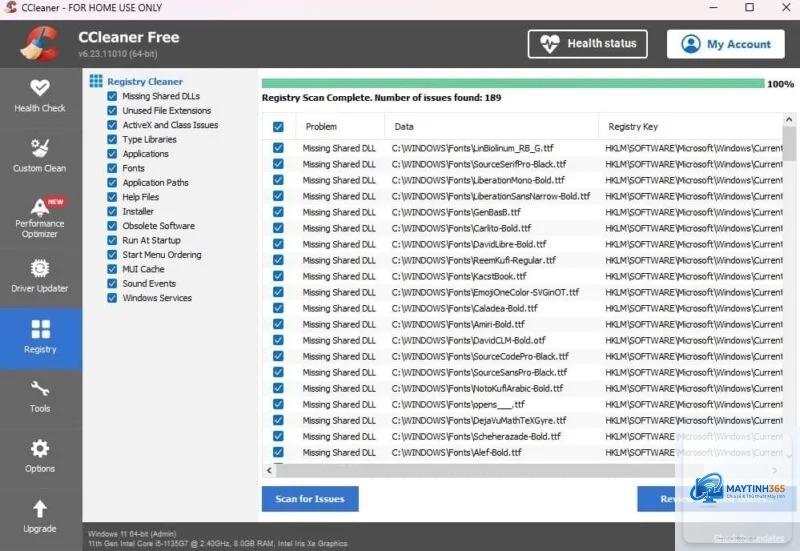Select the SourceSansPro-Black.ttf data cell
The image size is (800, 551).
click(x=479, y=372)
